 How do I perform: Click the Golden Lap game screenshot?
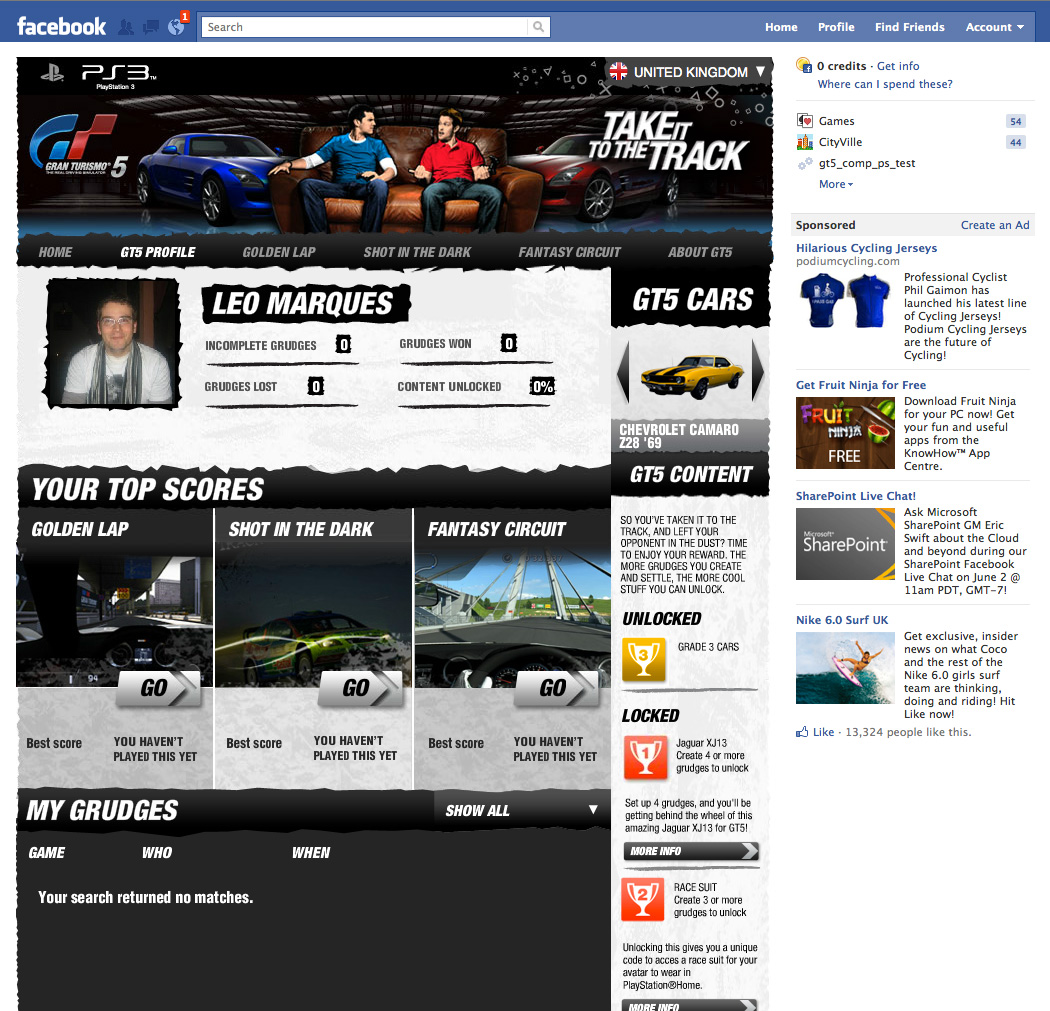[115, 619]
